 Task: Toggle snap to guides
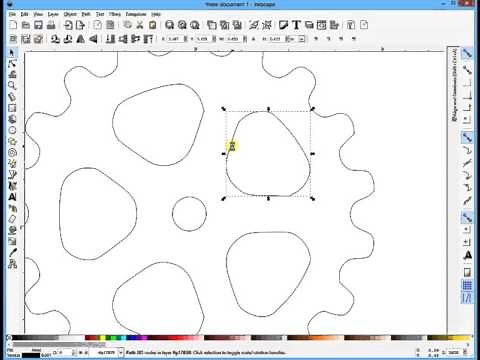[x=467, y=297]
